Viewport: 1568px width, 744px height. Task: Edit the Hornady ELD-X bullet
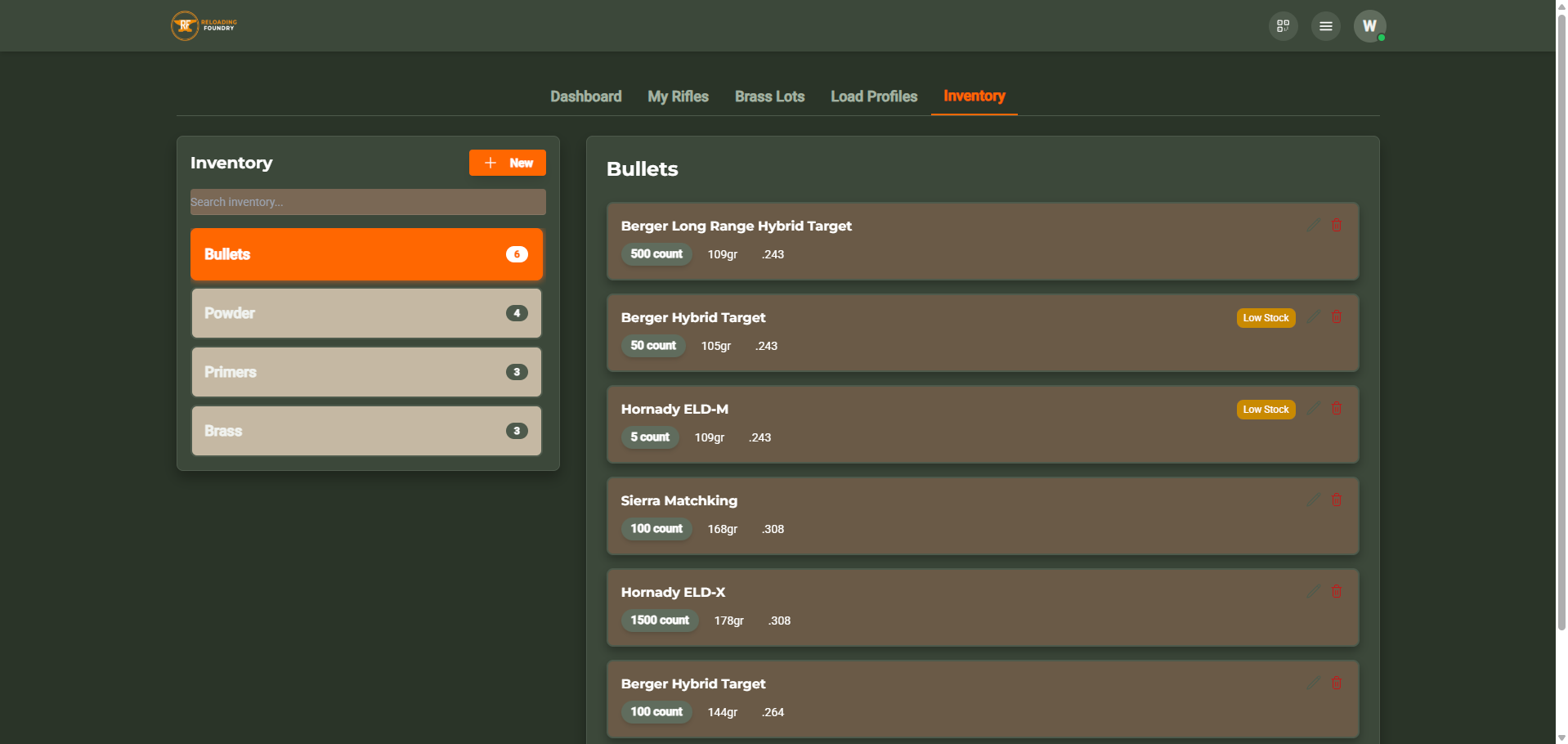tap(1314, 590)
